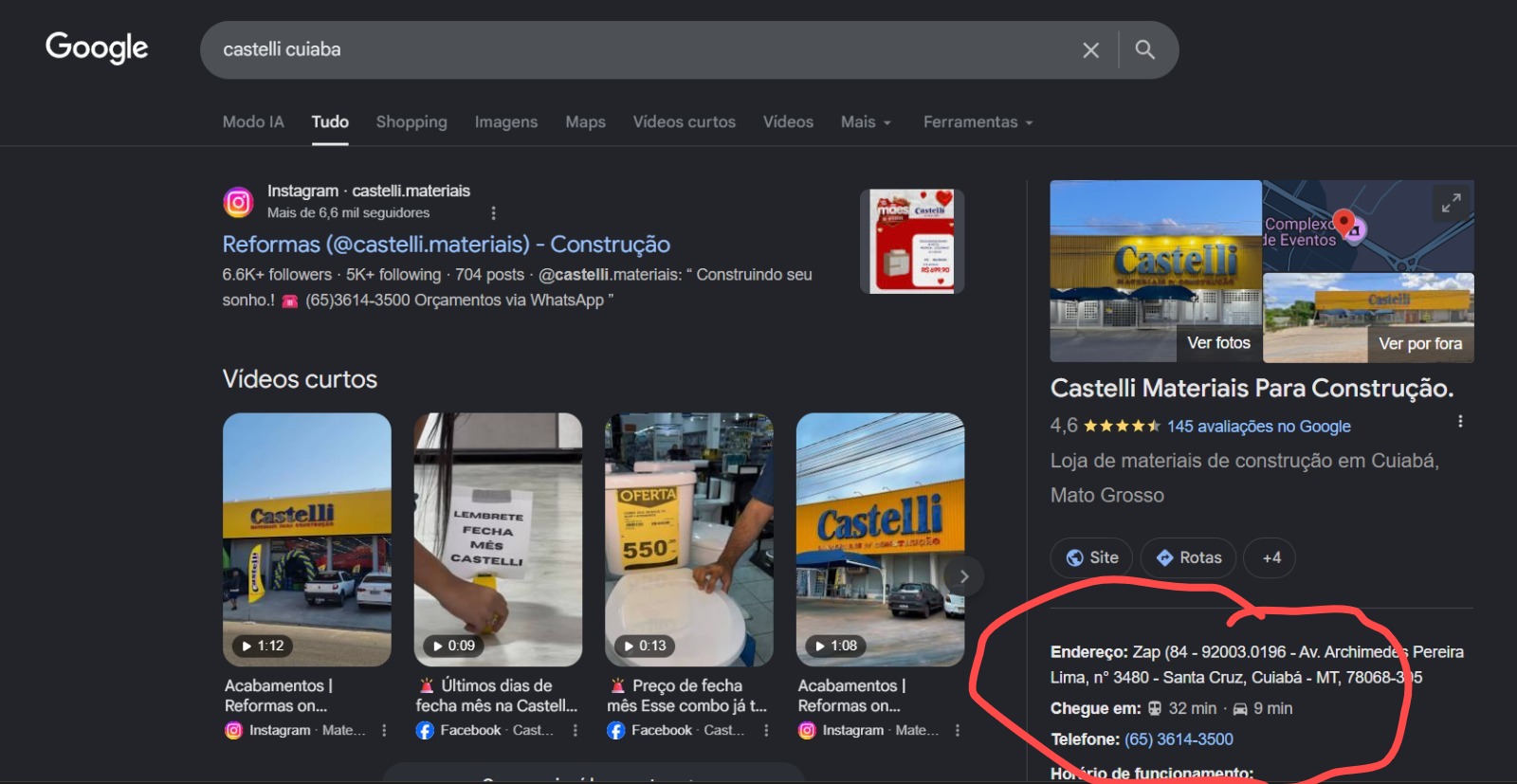
Task: Open the 145 avaliações no Google link
Action: click(x=1259, y=427)
